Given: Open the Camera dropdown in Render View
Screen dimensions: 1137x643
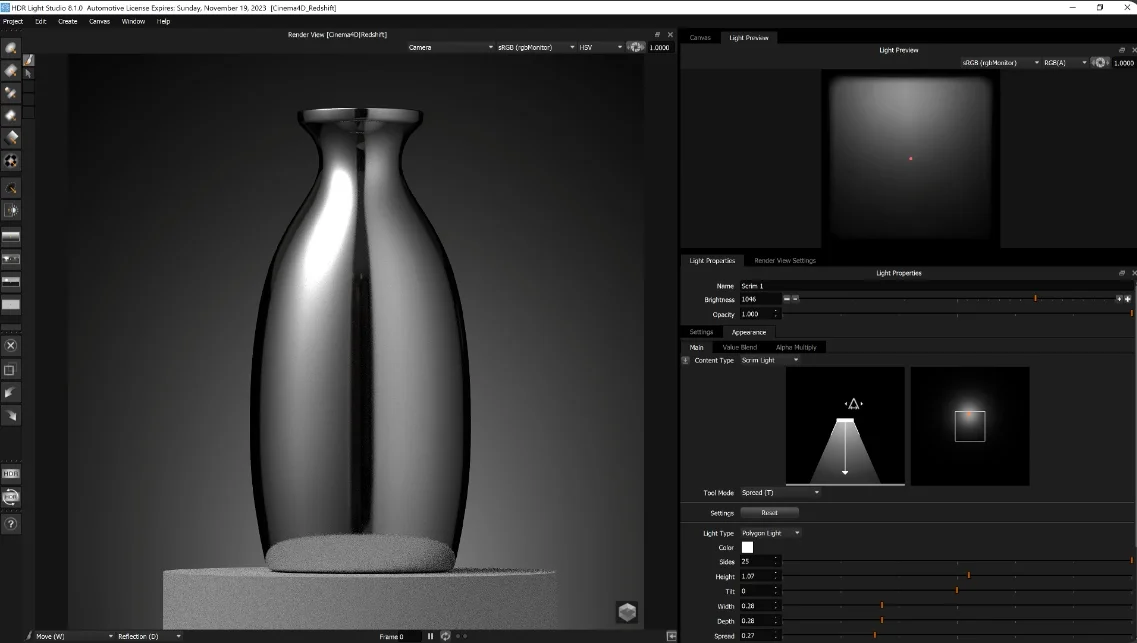Looking at the screenshot, I should tap(450, 47).
